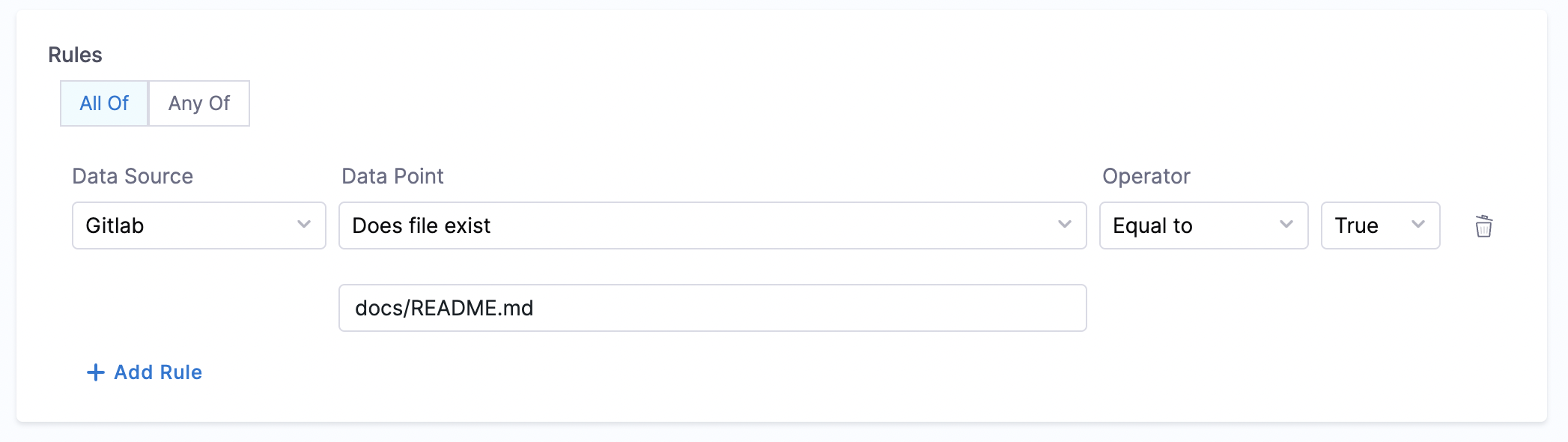
Task: Switch to the Any Of rule mode
Action: click(199, 103)
